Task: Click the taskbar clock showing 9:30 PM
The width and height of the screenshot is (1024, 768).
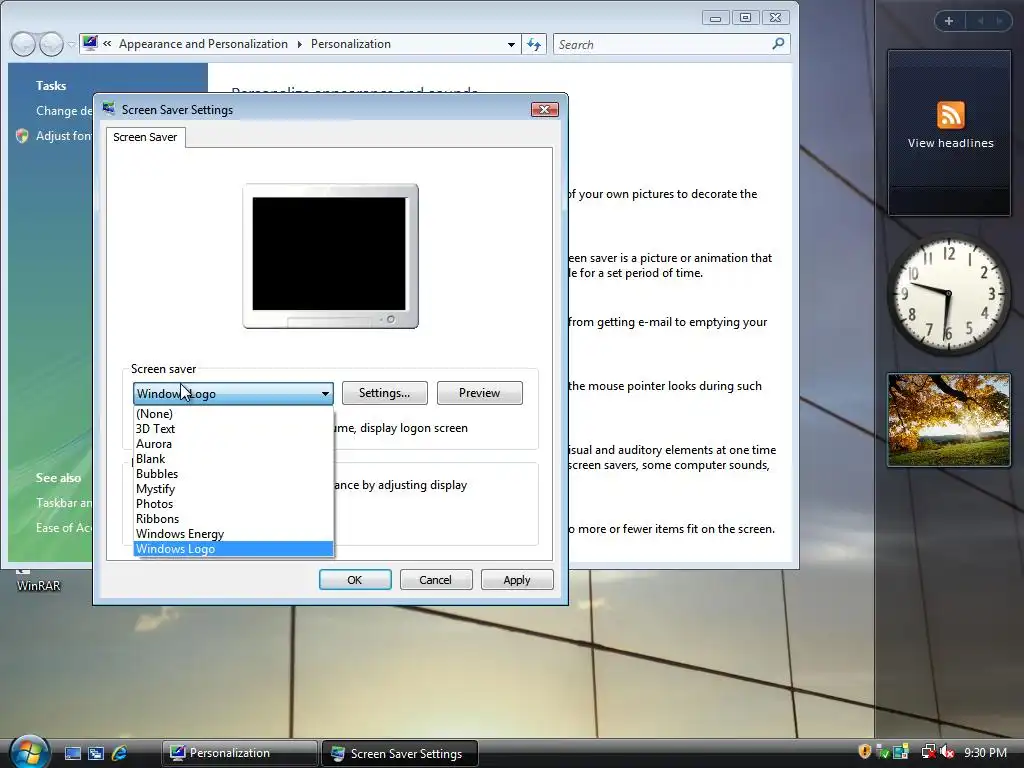Action: (x=985, y=753)
